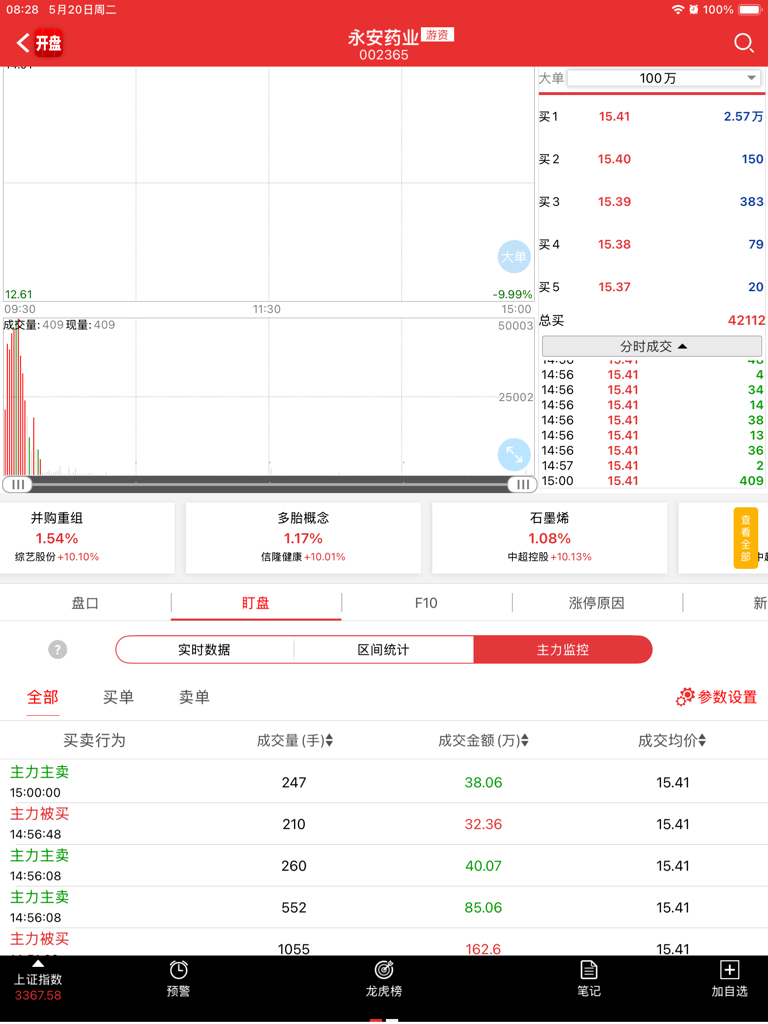Image resolution: width=768 pixels, height=1024 pixels.
Task: Tap the intraday price chart area
Action: (268, 184)
